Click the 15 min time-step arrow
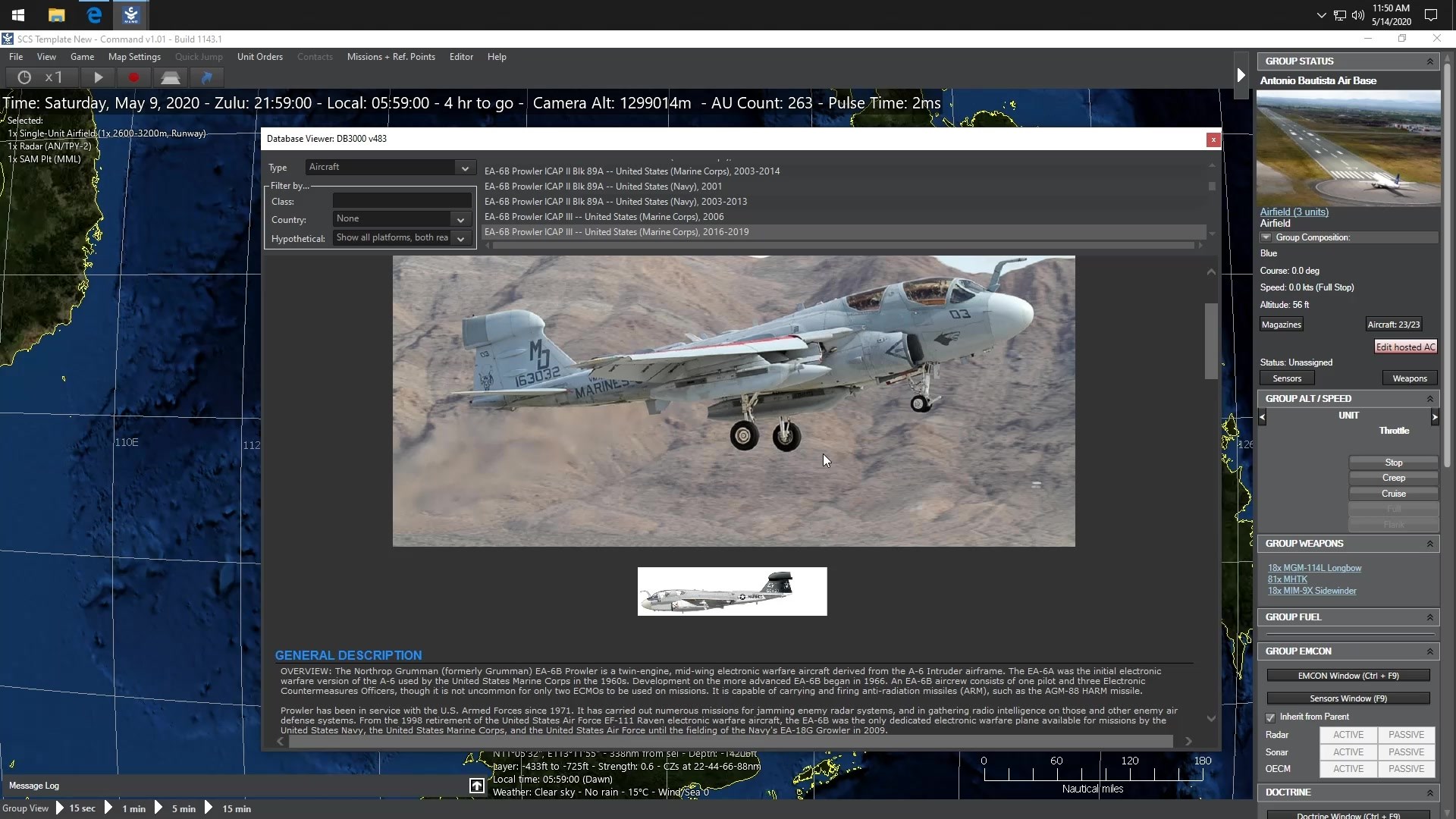 tap(209, 808)
